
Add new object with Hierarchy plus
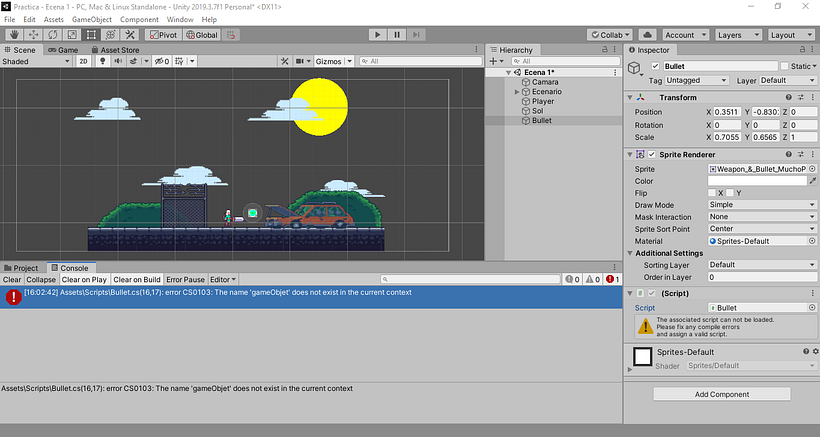tap(493, 61)
